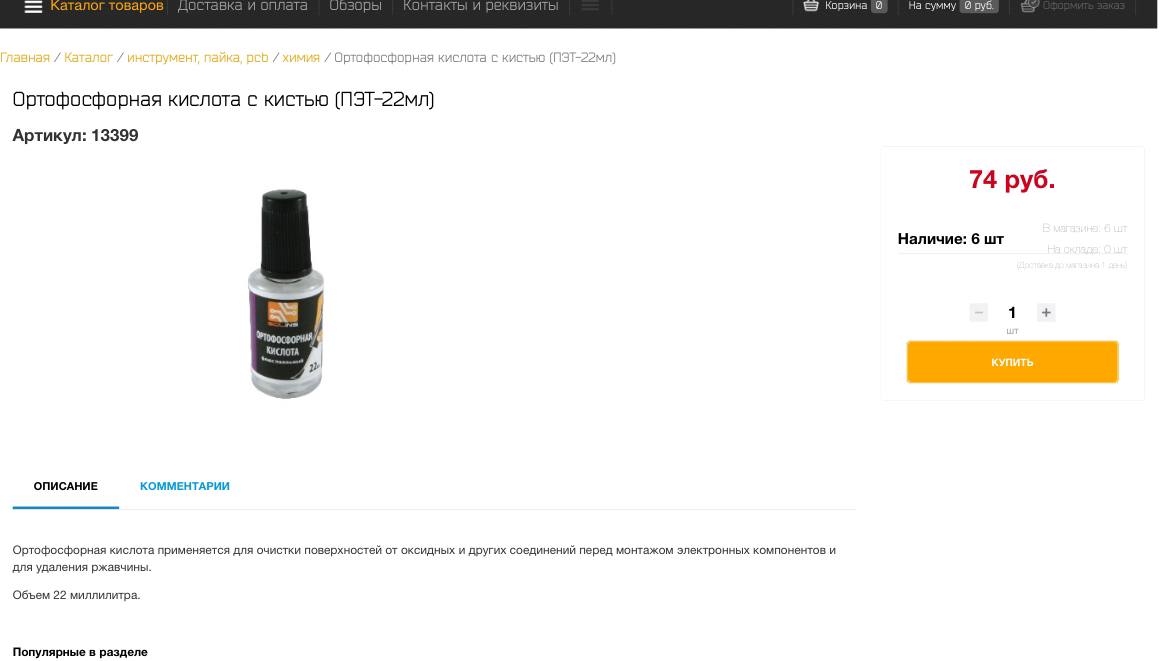This screenshot has width=1170, height=661.
Task: Click the Каталог breadcrumb link
Action: (x=88, y=57)
